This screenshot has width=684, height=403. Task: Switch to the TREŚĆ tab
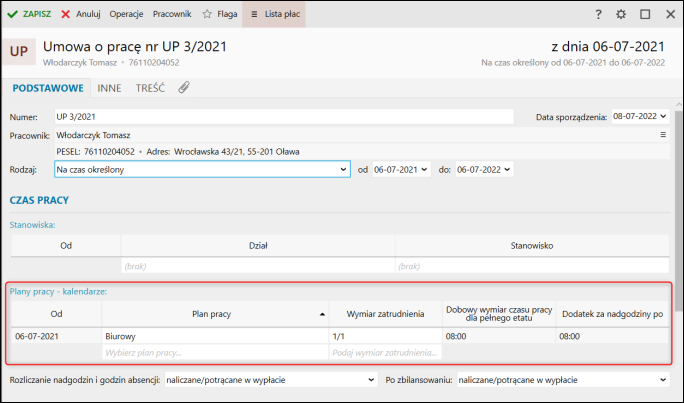pos(150,88)
